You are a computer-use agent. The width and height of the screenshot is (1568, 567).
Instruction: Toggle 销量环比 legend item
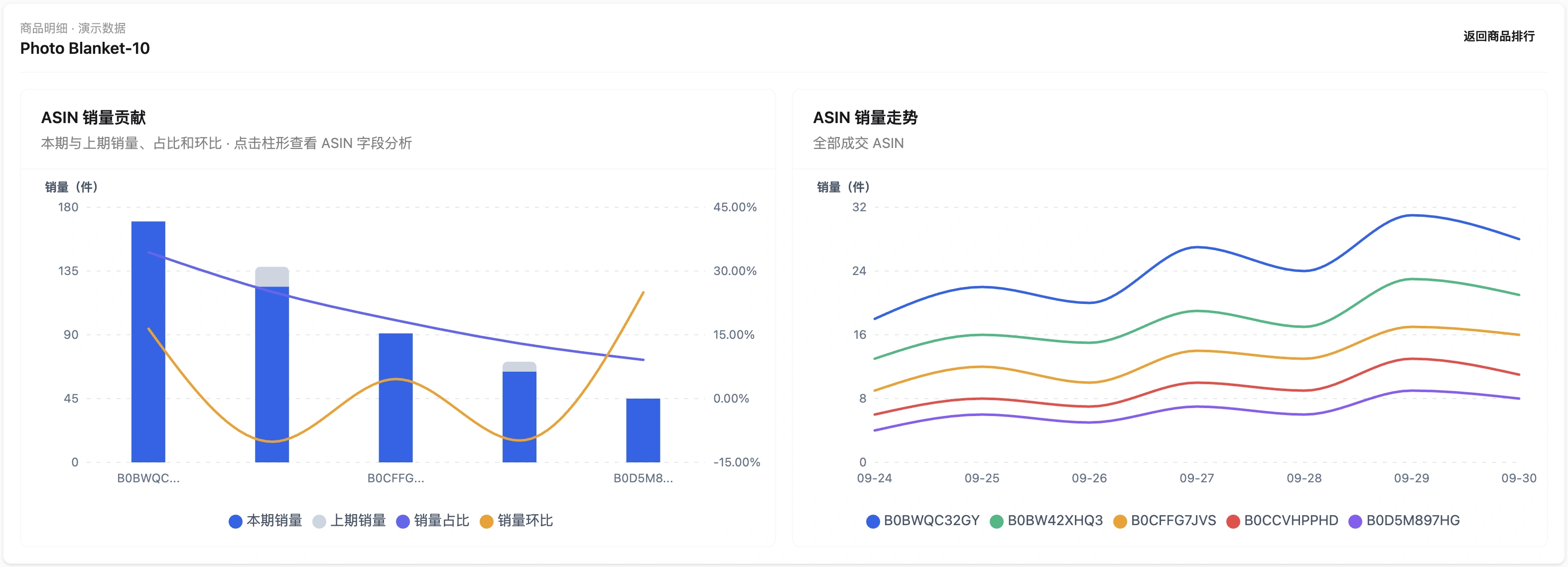pos(516,521)
